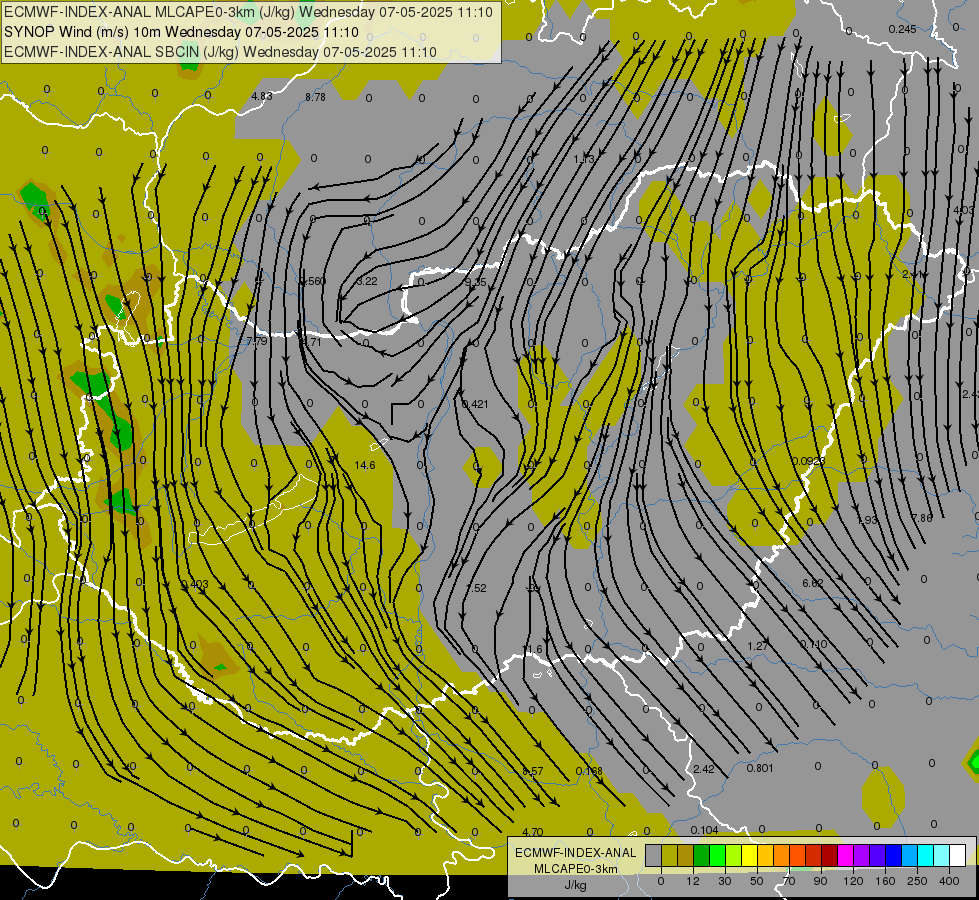Viewport: 979px width, 900px height.
Task: Click the map value '7.86'
Action: click(922, 518)
